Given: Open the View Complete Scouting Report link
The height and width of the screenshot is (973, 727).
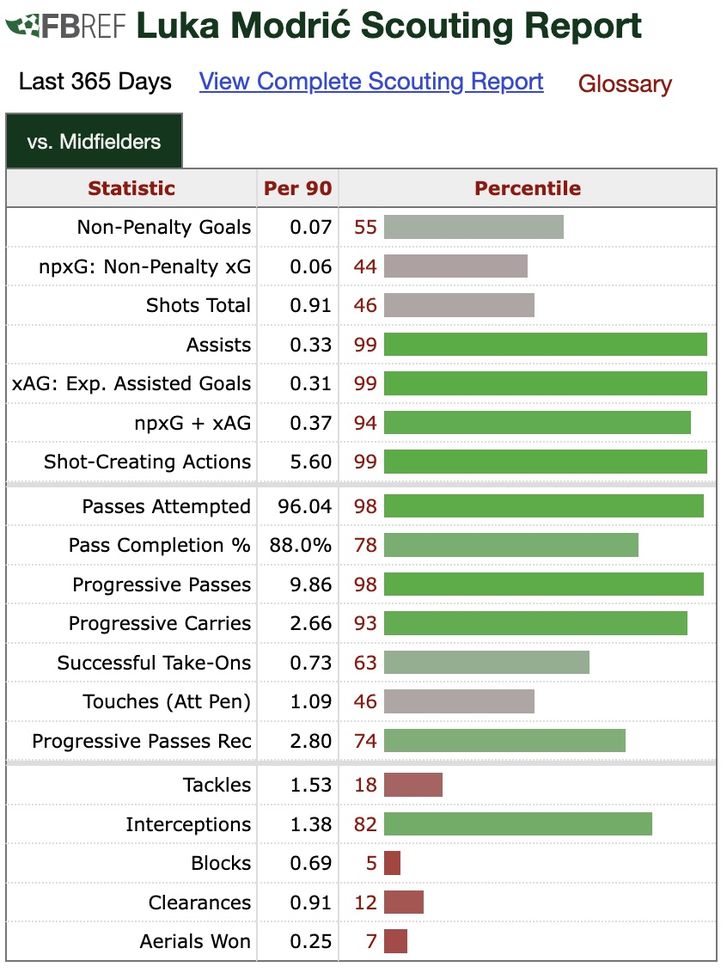Looking at the screenshot, I should [x=371, y=82].
